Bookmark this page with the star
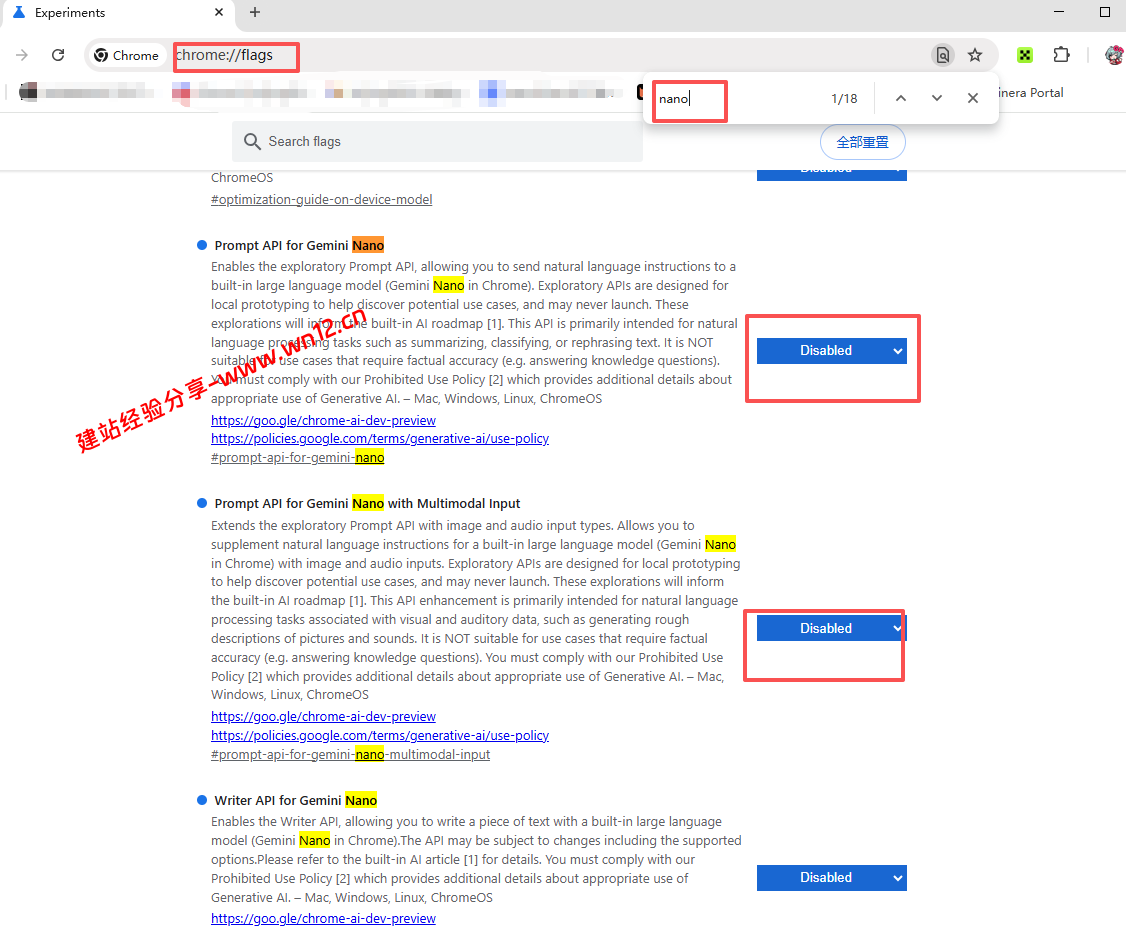Viewport: 1126px width, 927px height. click(x=974, y=55)
